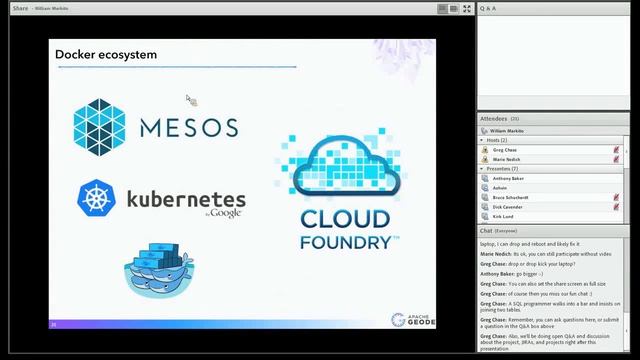
Task: Click presenter icon beside Bruce Schuchardt
Action: (x=485, y=197)
